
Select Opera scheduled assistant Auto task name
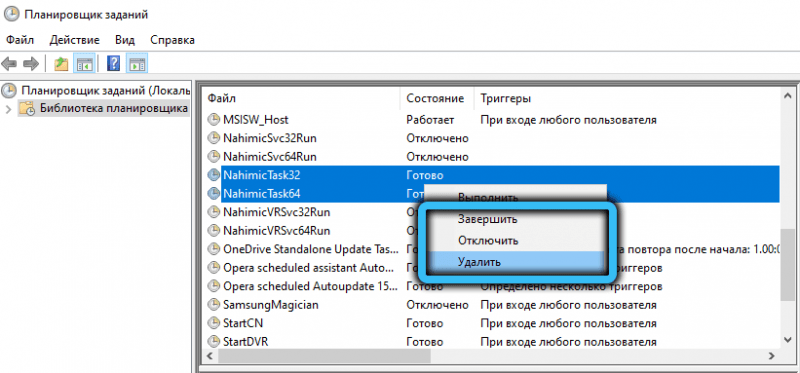pyautogui.click(x=309, y=268)
